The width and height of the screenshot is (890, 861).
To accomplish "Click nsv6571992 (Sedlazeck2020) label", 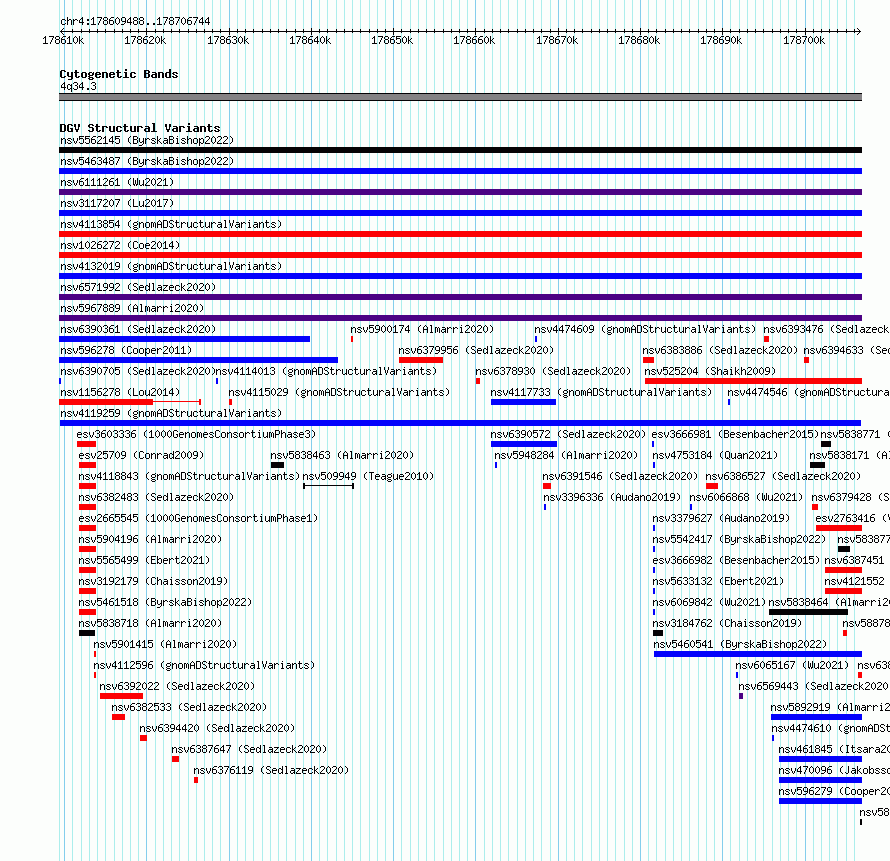I will pyautogui.click(x=138, y=287).
